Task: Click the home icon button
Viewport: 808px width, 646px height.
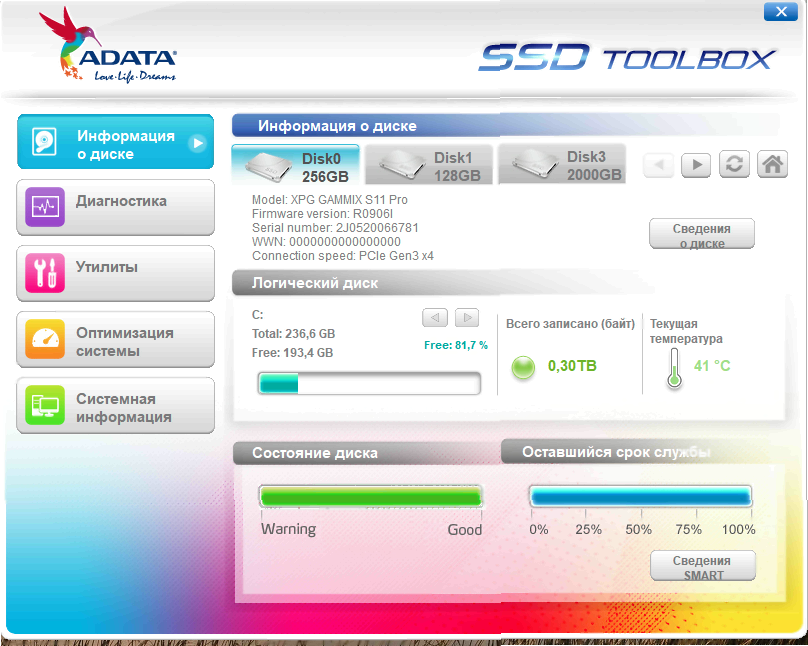Action: coord(772,164)
